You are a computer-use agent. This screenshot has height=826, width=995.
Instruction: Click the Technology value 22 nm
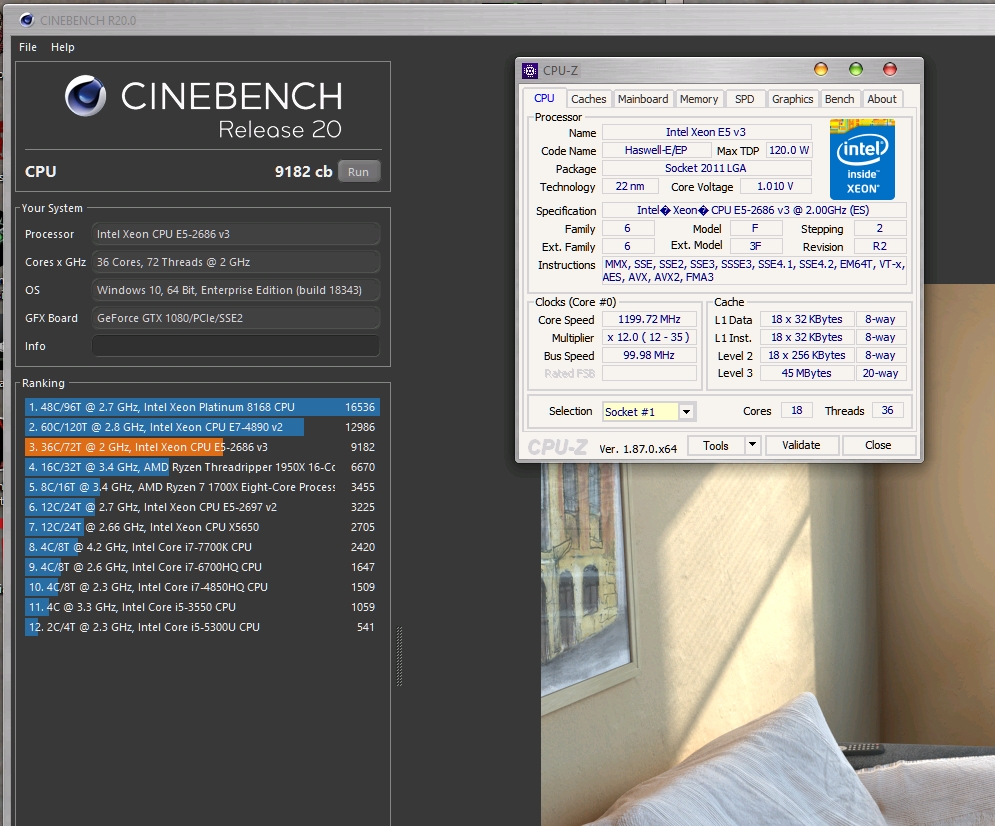pos(629,187)
